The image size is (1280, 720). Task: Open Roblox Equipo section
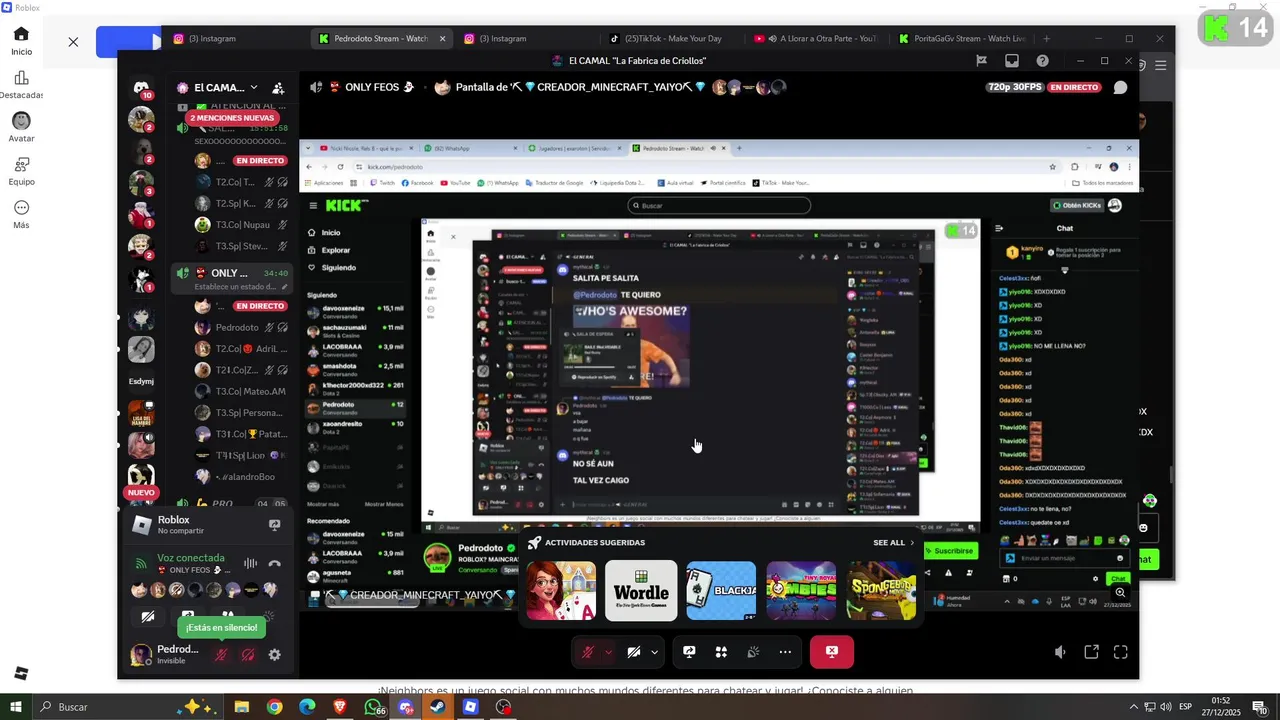[x=21, y=171]
